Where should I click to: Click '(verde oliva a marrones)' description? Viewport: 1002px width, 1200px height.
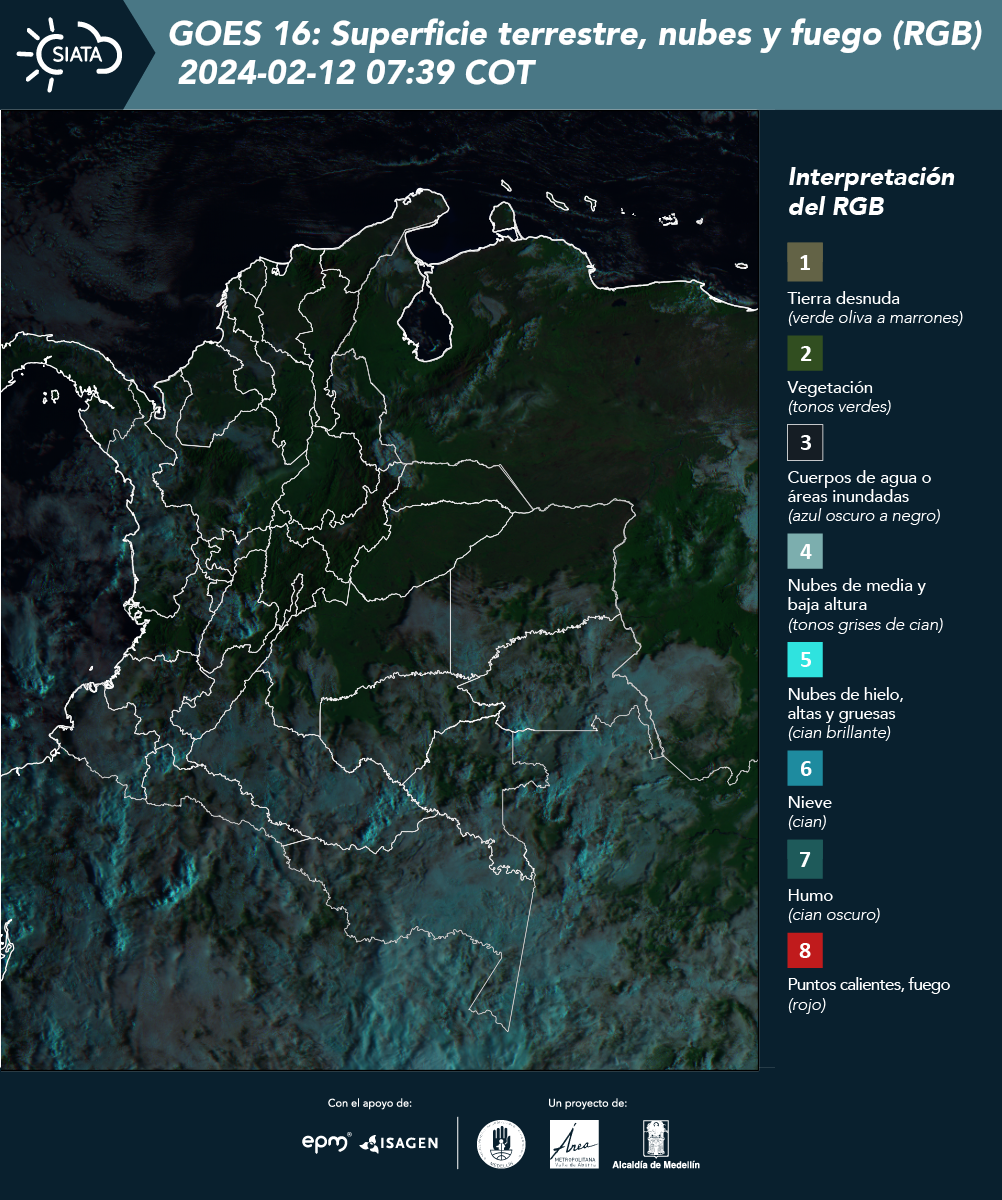coord(875,318)
